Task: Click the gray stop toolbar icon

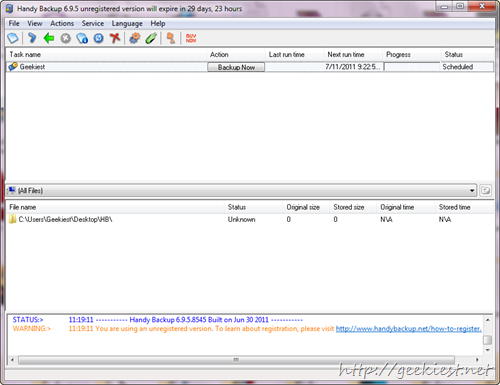Action: pyautogui.click(x=66, y=38)
